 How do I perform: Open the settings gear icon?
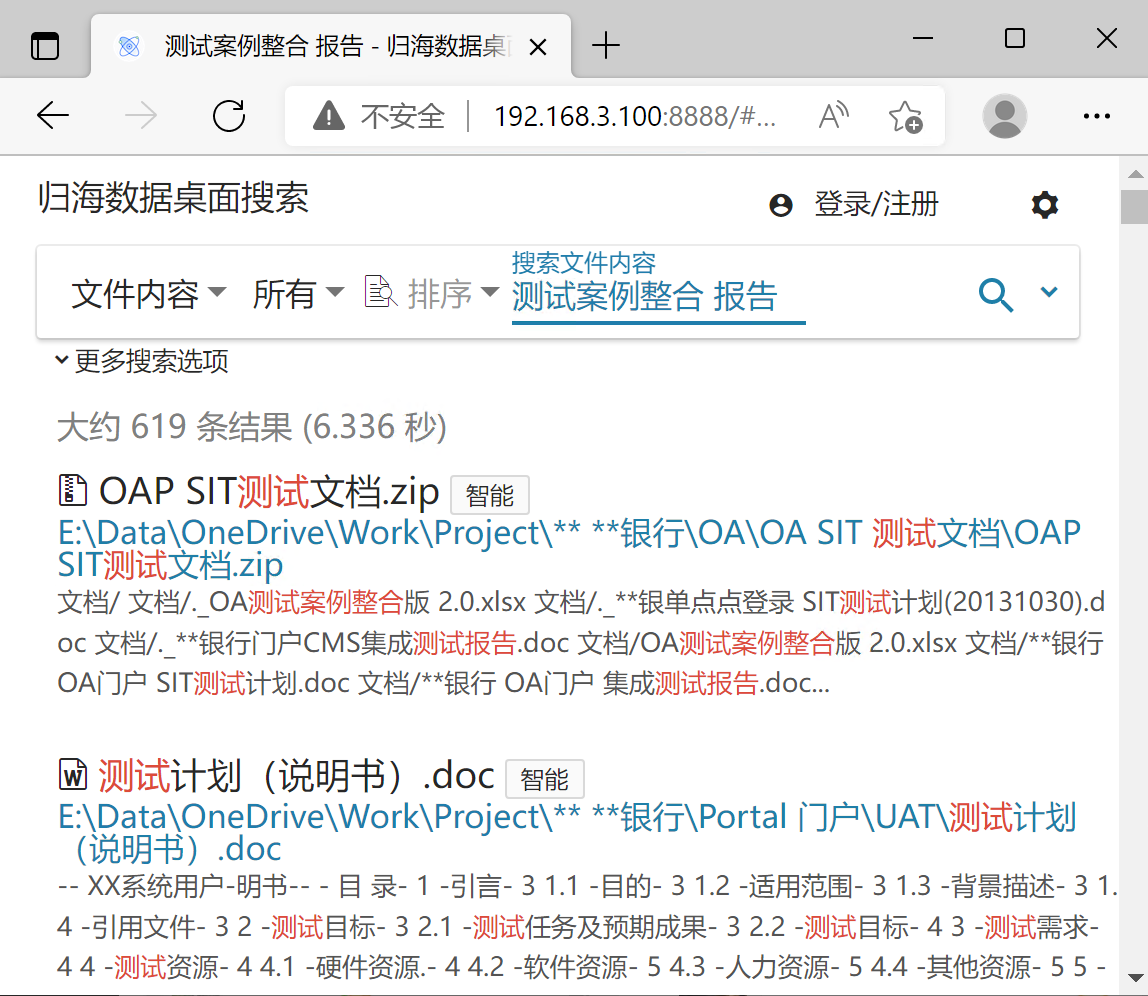[x=1045, y=204]
